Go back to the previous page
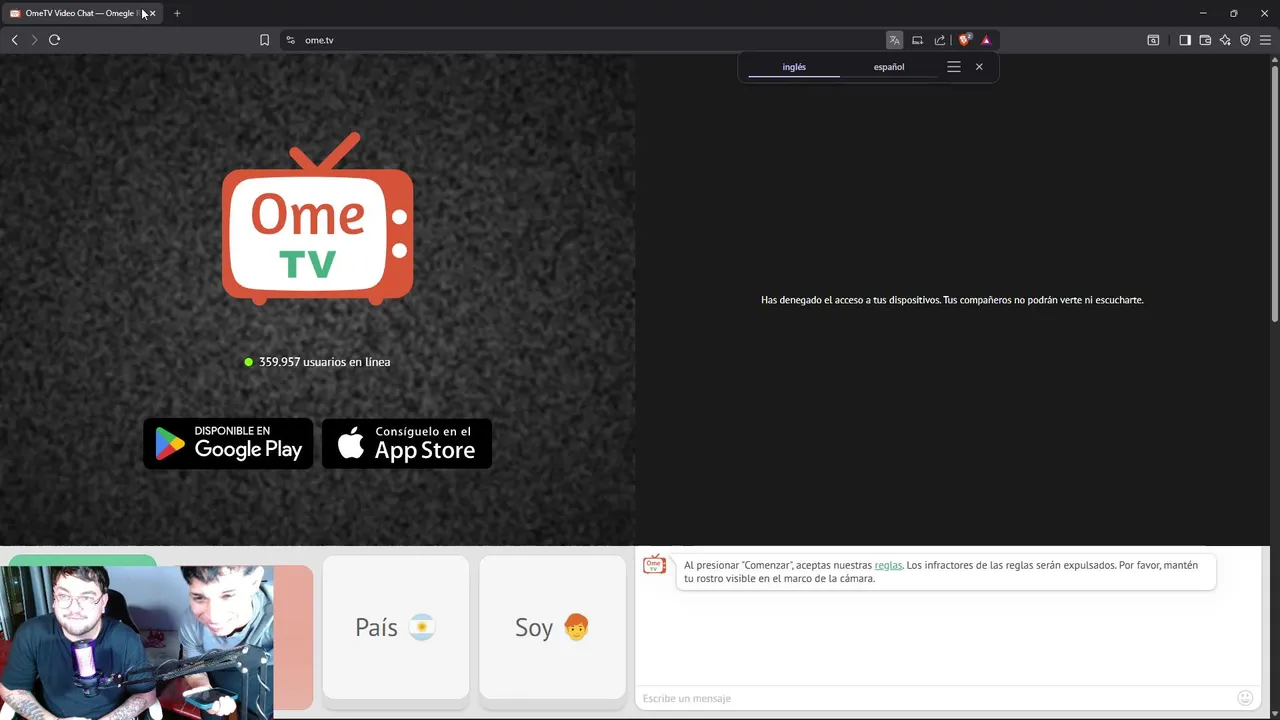Screen dimensions: 1280x720 click(x=14, y=40)
